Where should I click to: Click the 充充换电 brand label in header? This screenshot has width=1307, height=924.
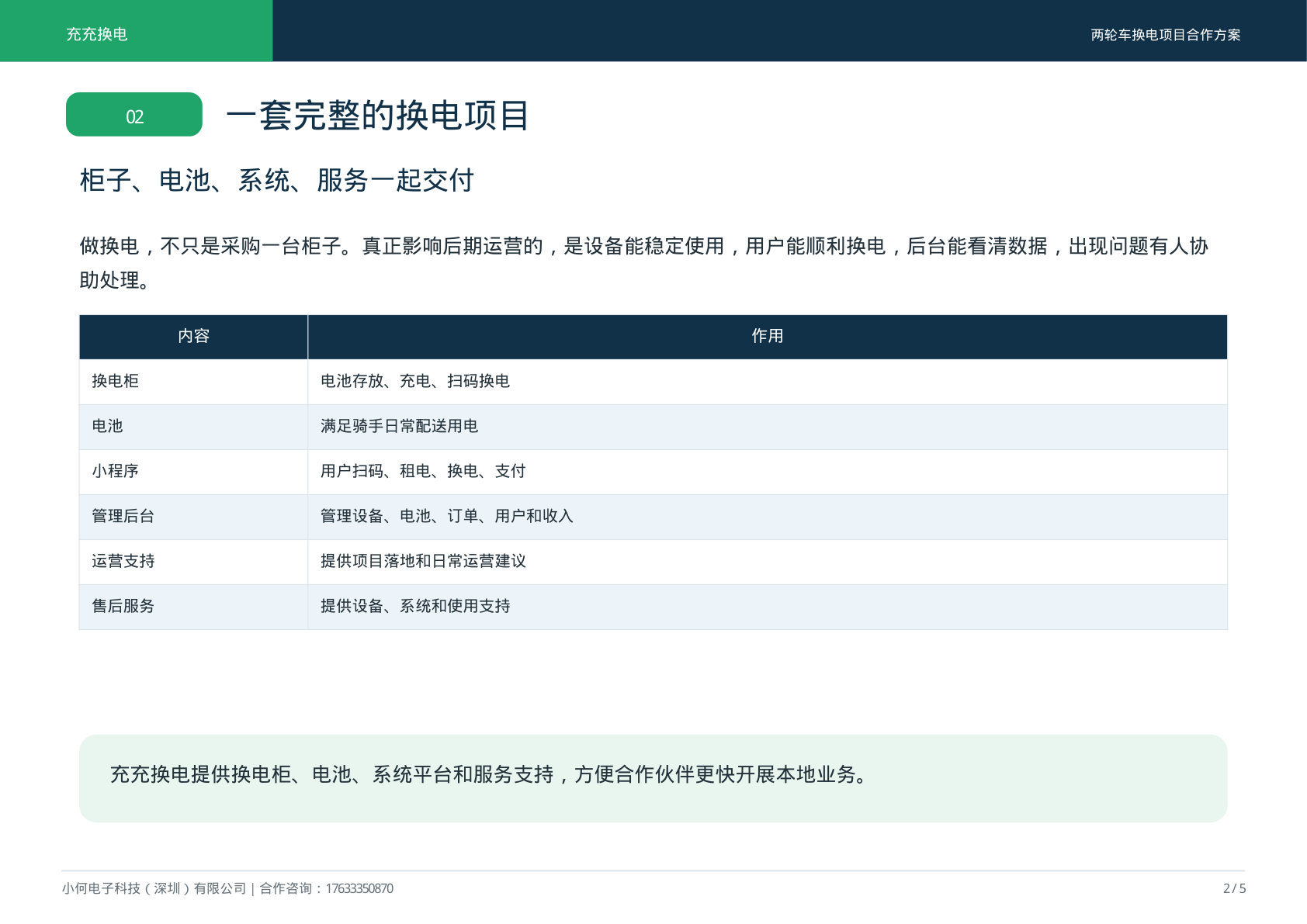click(96, 34)
